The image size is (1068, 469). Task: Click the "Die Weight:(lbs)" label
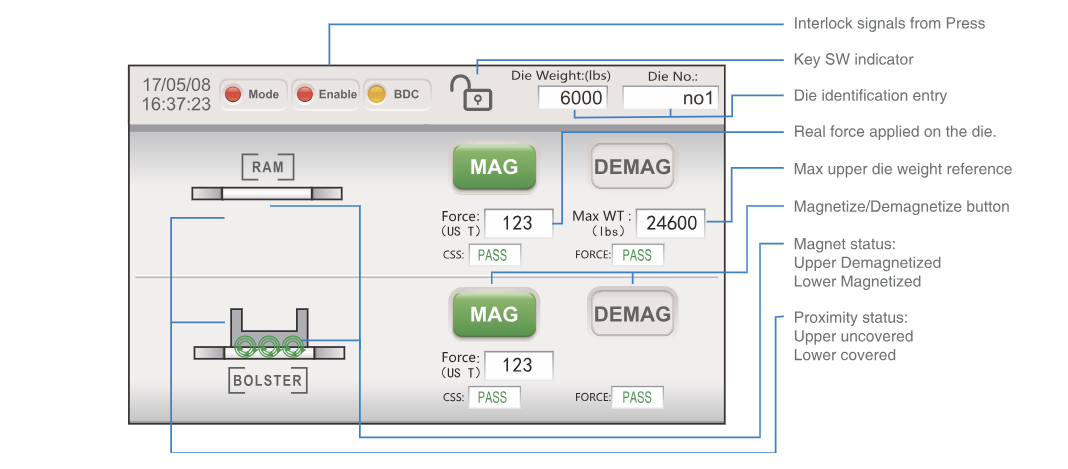561,76
